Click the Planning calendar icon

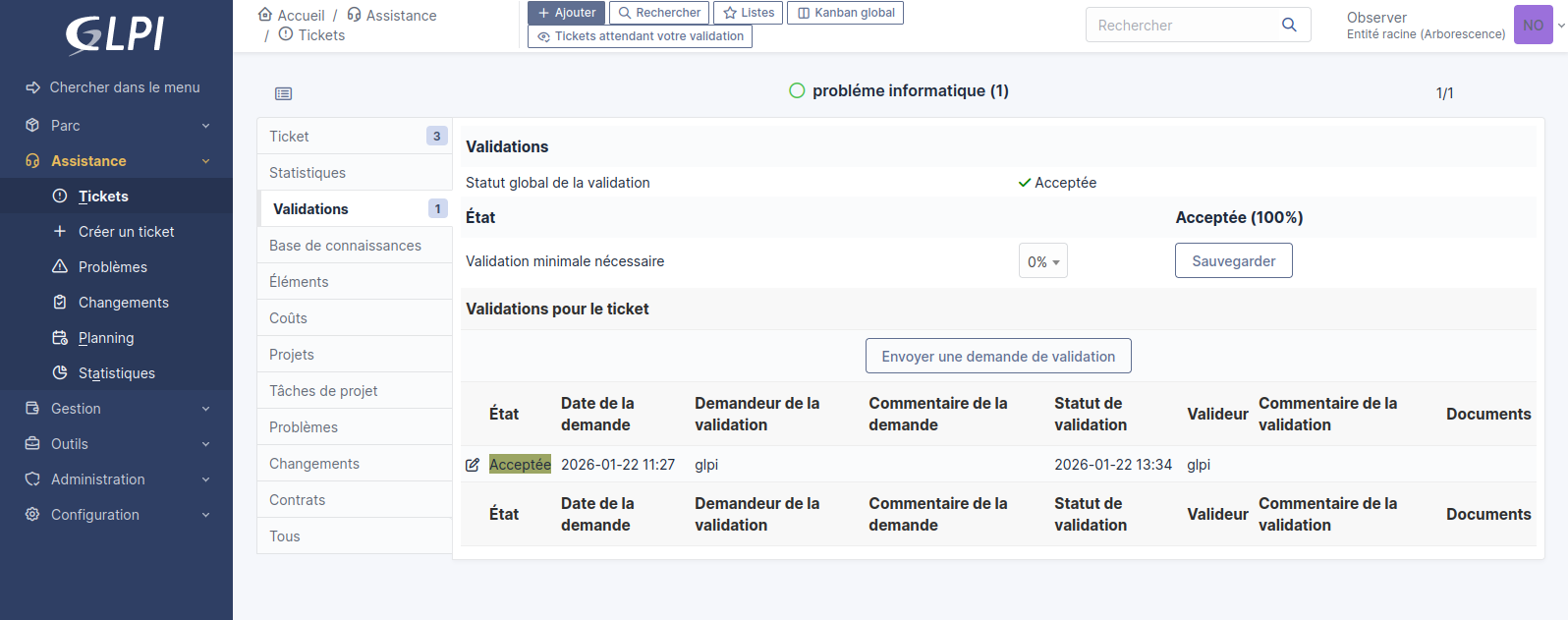coord(60,338)
